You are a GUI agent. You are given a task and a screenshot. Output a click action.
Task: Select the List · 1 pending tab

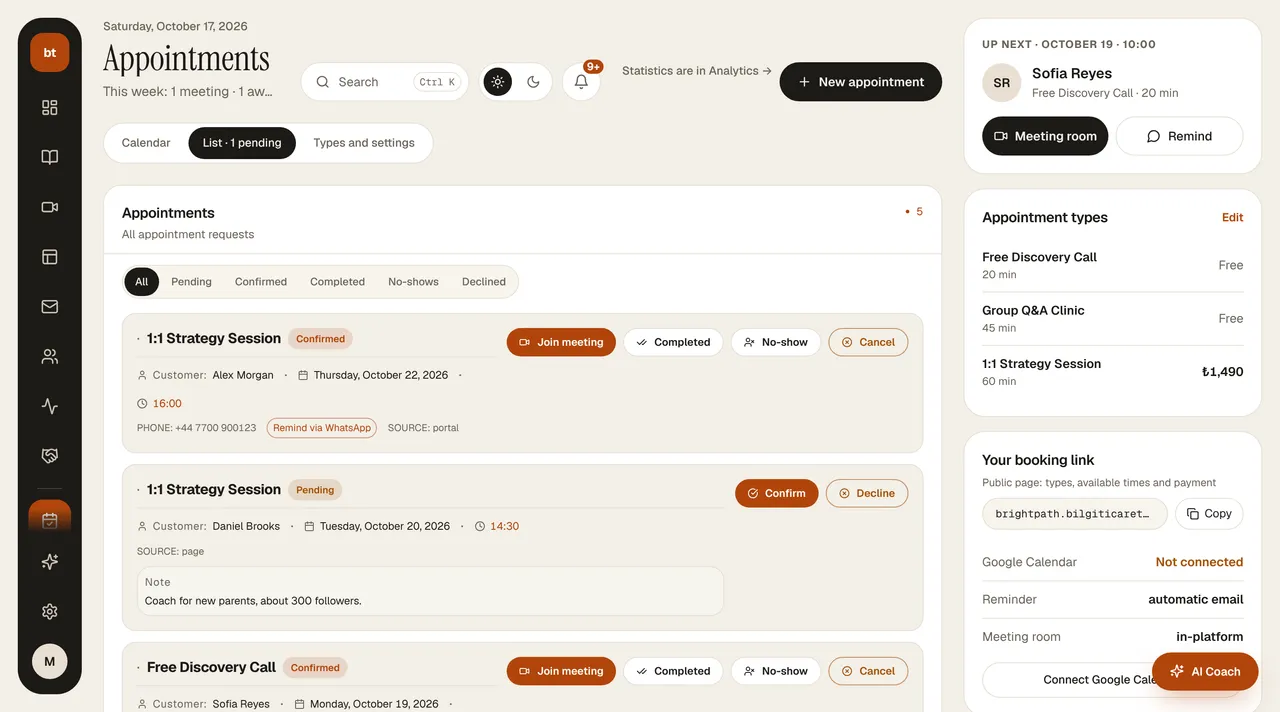242,143
